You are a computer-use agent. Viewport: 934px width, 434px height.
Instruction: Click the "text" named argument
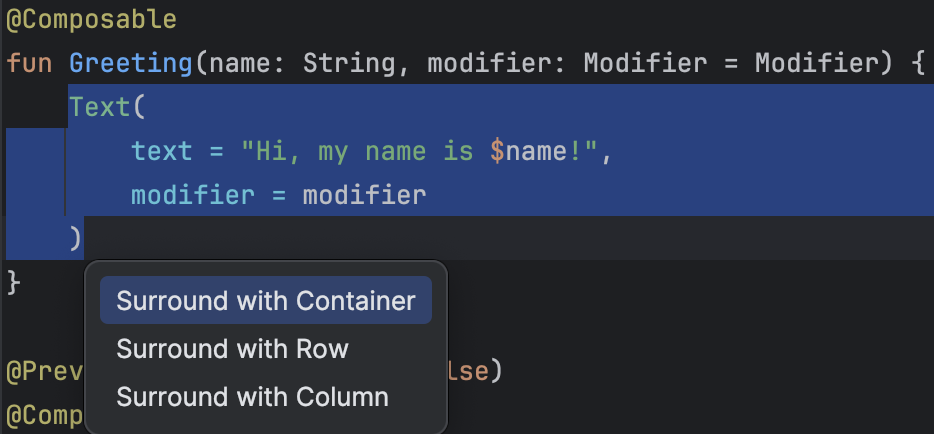tap(162, 151)
